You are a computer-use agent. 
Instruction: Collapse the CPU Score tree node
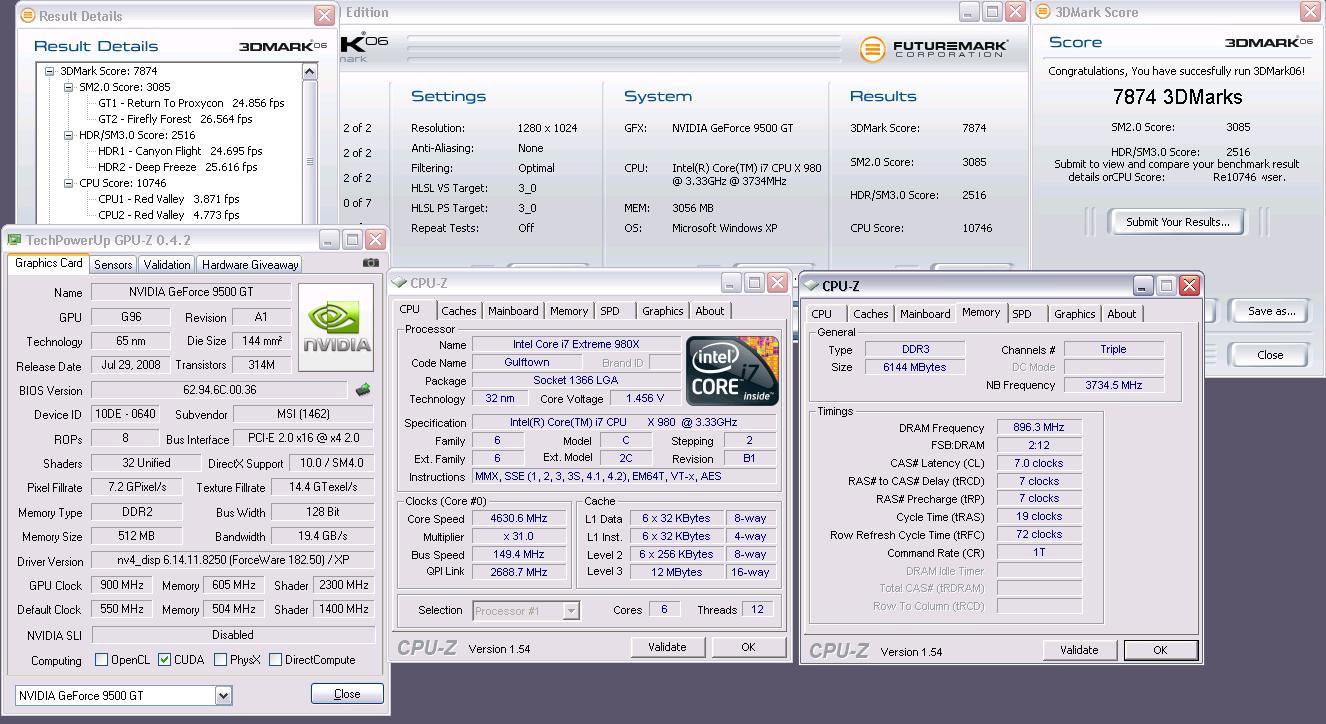pyautogui.click(x=68, y=183)
